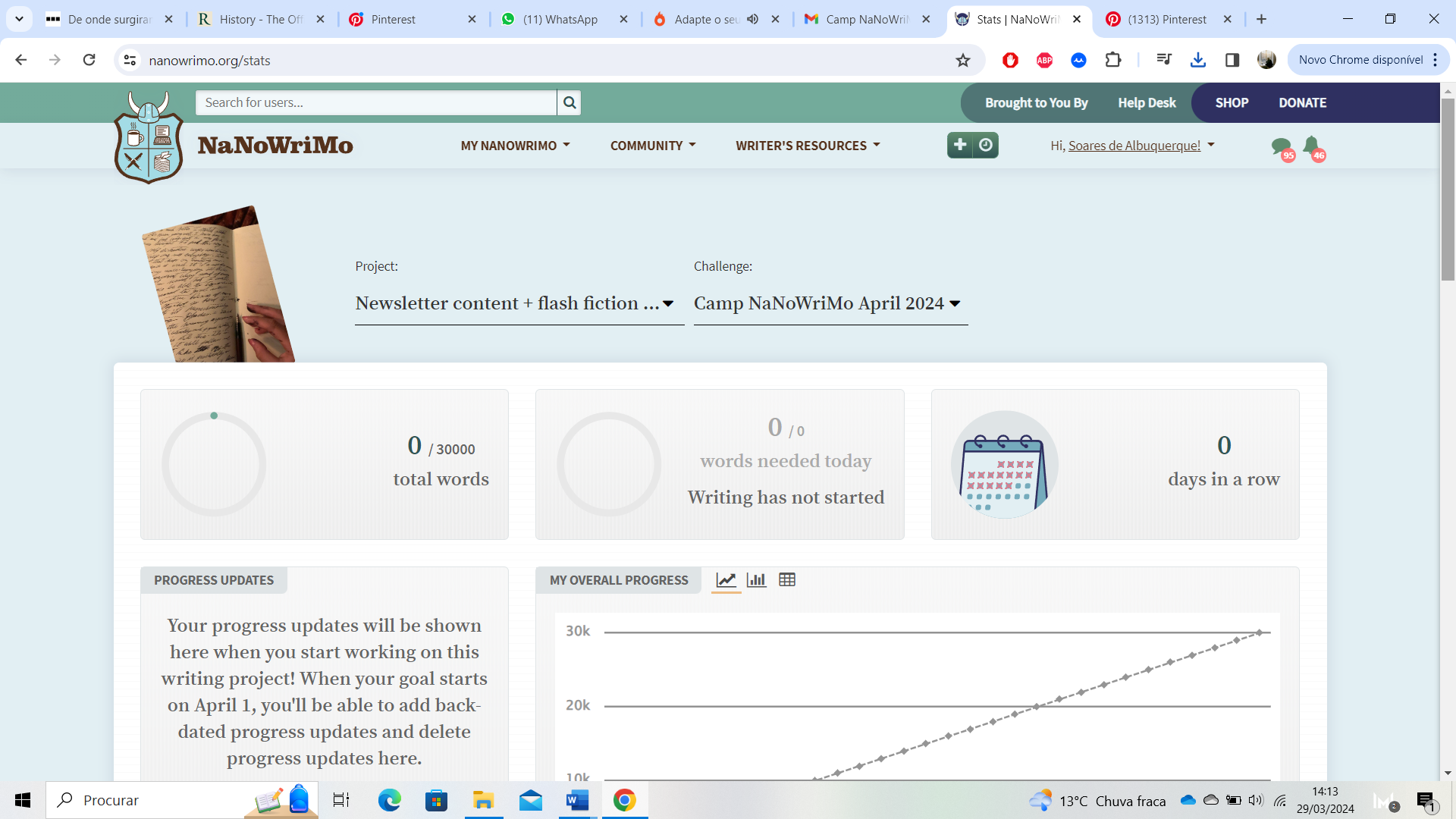Show bar chart view of progress
Viewport: 1456px width, 819px height.
click(756, 580)
